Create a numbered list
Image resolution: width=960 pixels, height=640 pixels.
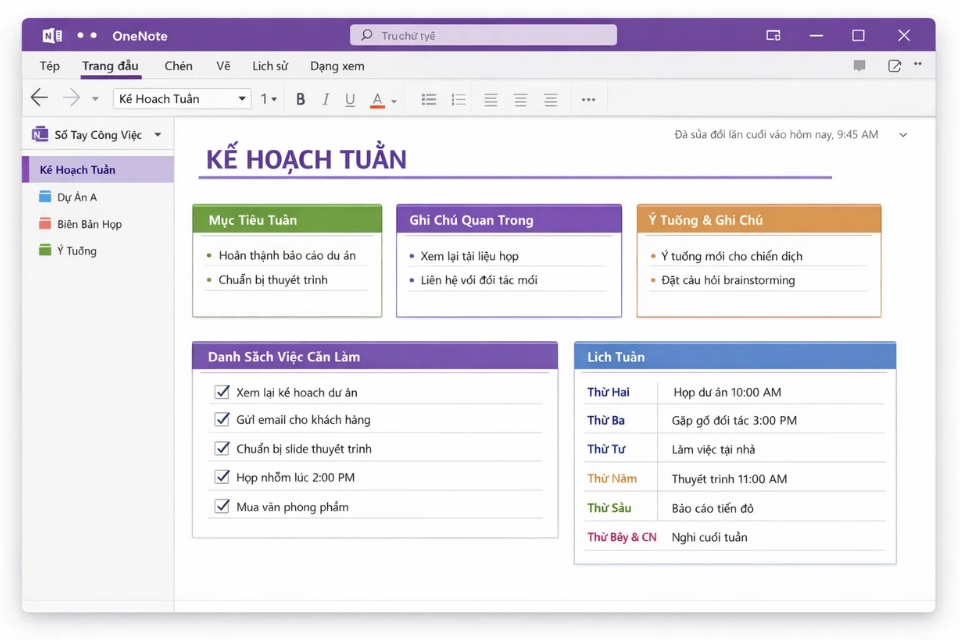pos(458,98)
